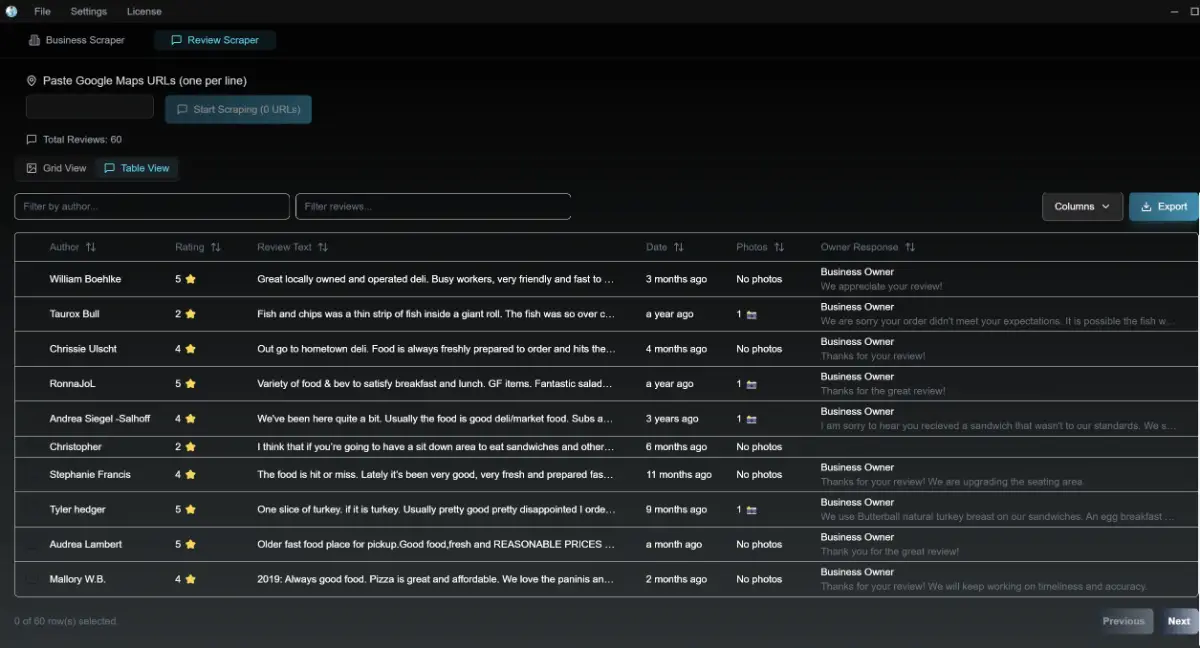Sort table by Author column arrows
This screenshot has width=1200, height=648.
[x=91, y=247]
